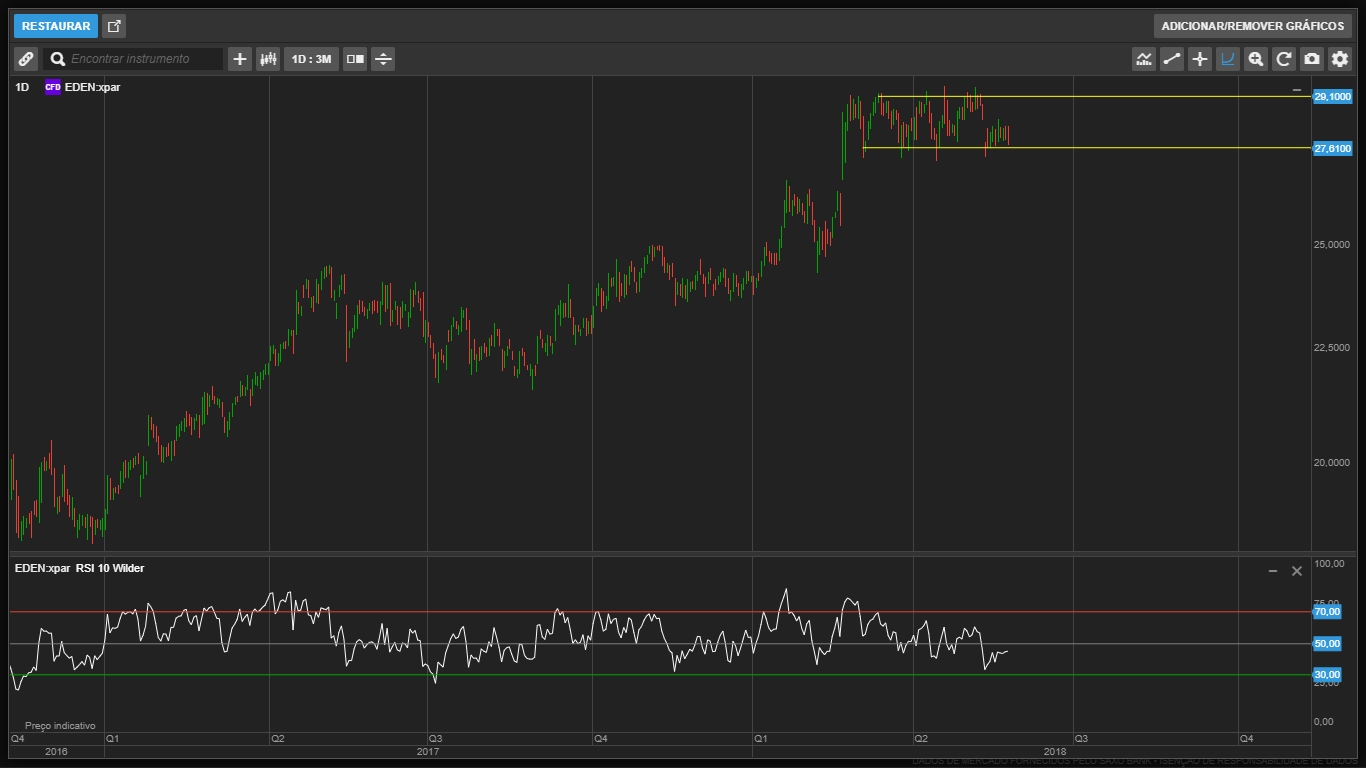Click the Encontrar instrumento search field
The image size is (1366, 768).
pos(140,59)
